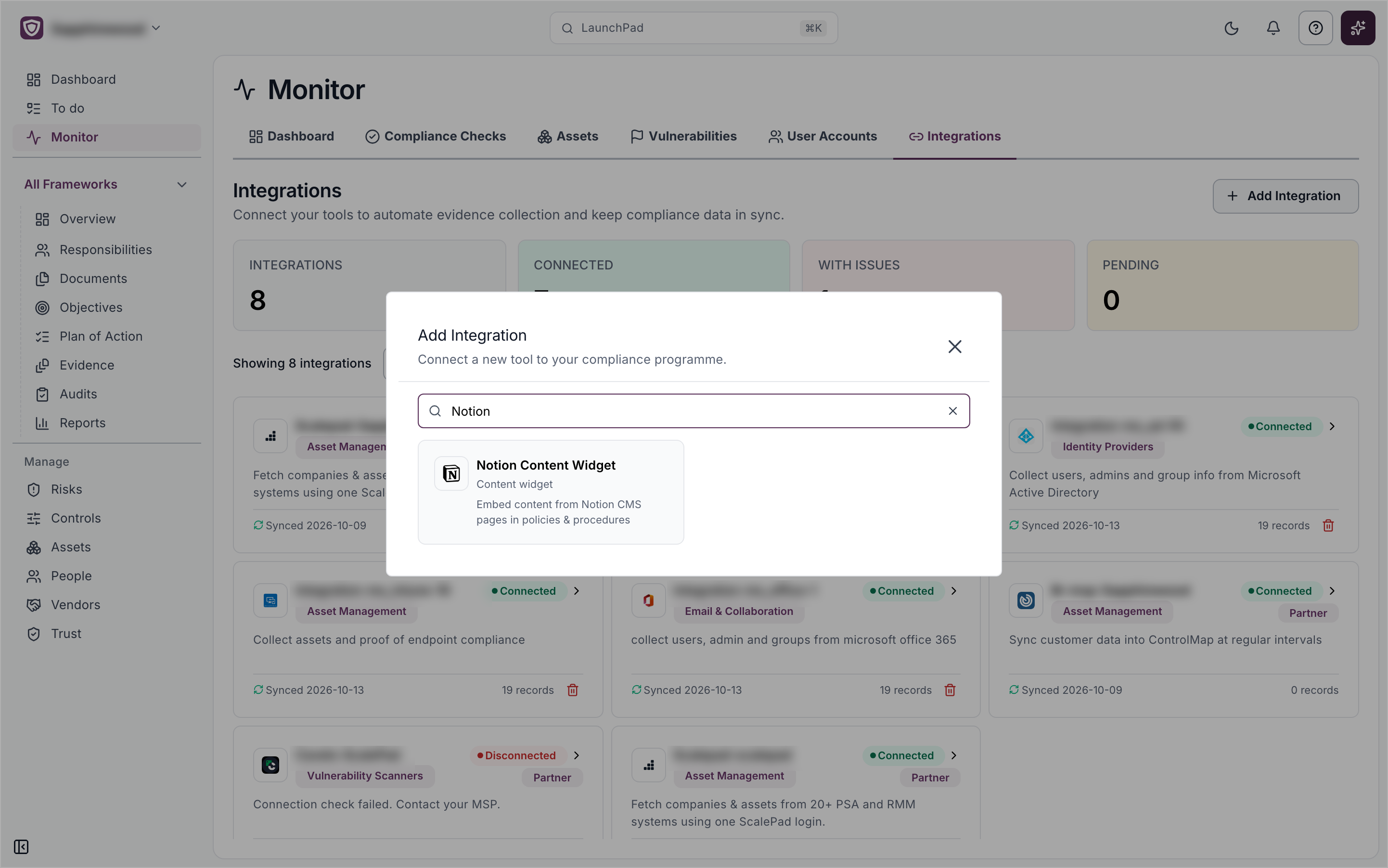Screen dimensions: 1388x868
Task: Click the Vulnerability Scanners integration logo
Action: pyautogui.click(x=270, y=765)
